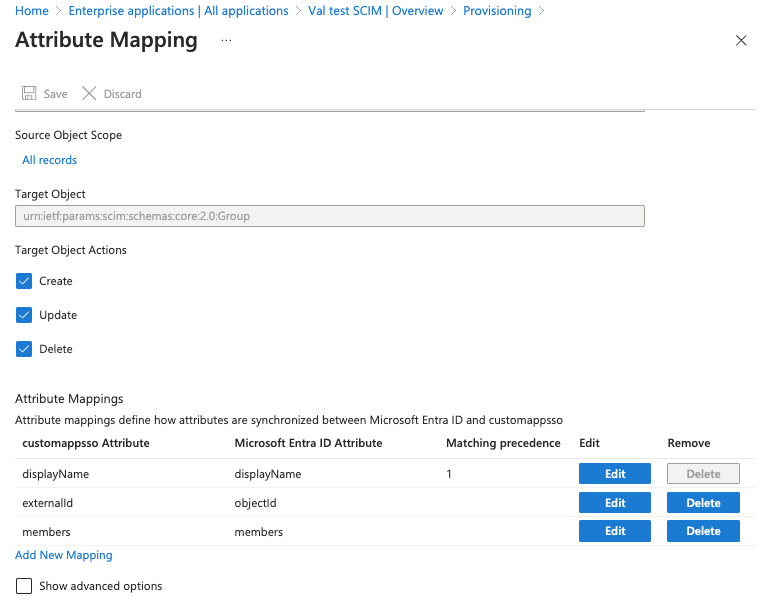Edit the displayName attribute mapping
This screenshot has width=766, height=613.
(x=615, y=474)
